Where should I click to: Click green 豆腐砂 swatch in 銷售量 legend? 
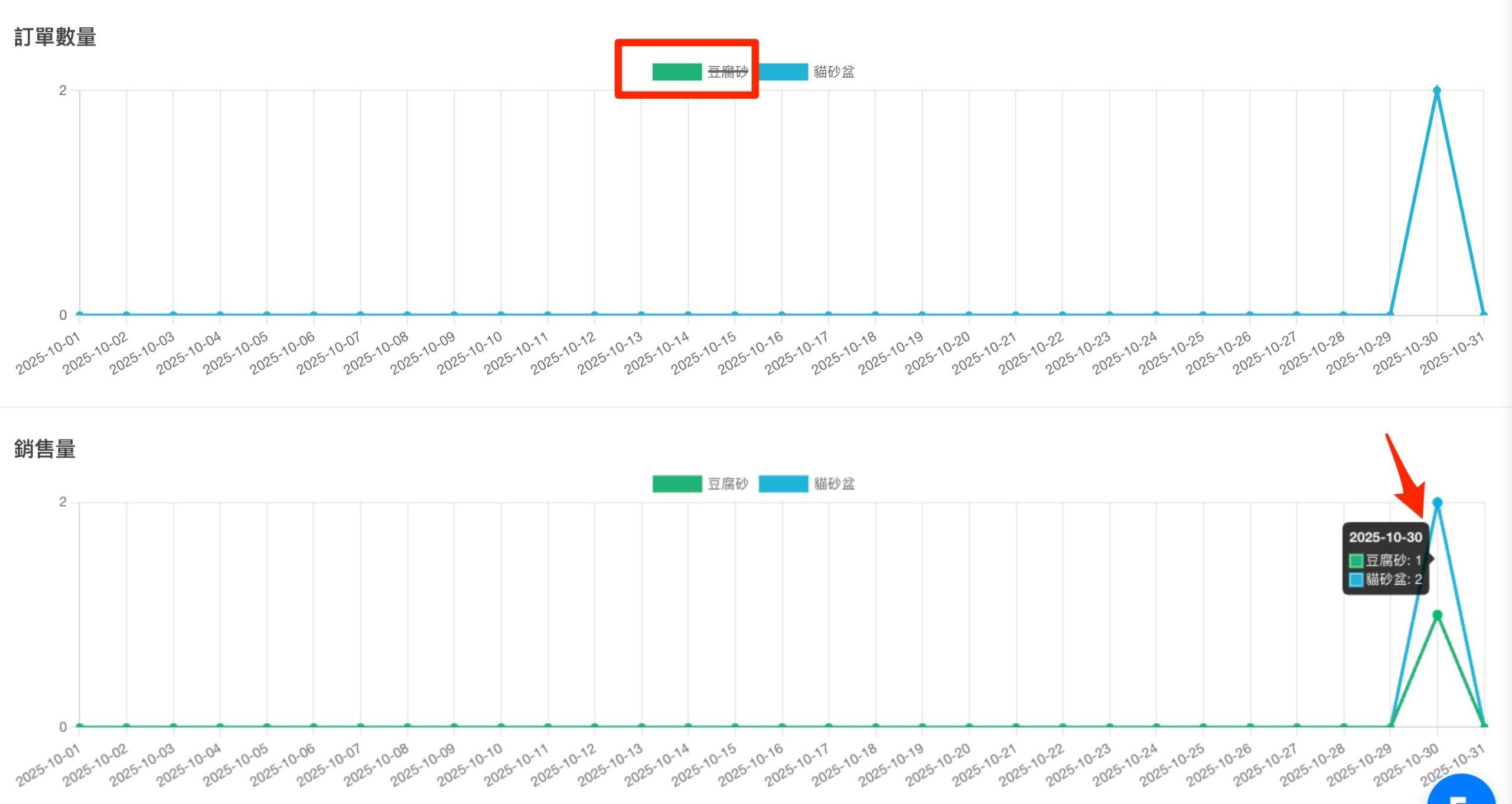coord(677,484)
